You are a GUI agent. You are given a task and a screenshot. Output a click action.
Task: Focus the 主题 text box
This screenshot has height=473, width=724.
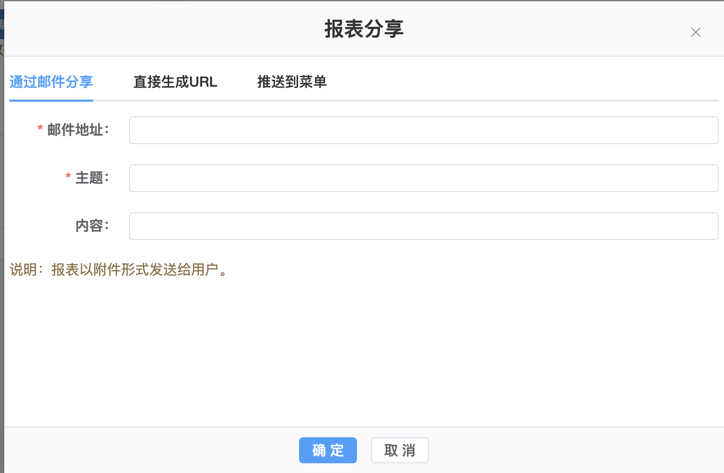click(423, 178)
